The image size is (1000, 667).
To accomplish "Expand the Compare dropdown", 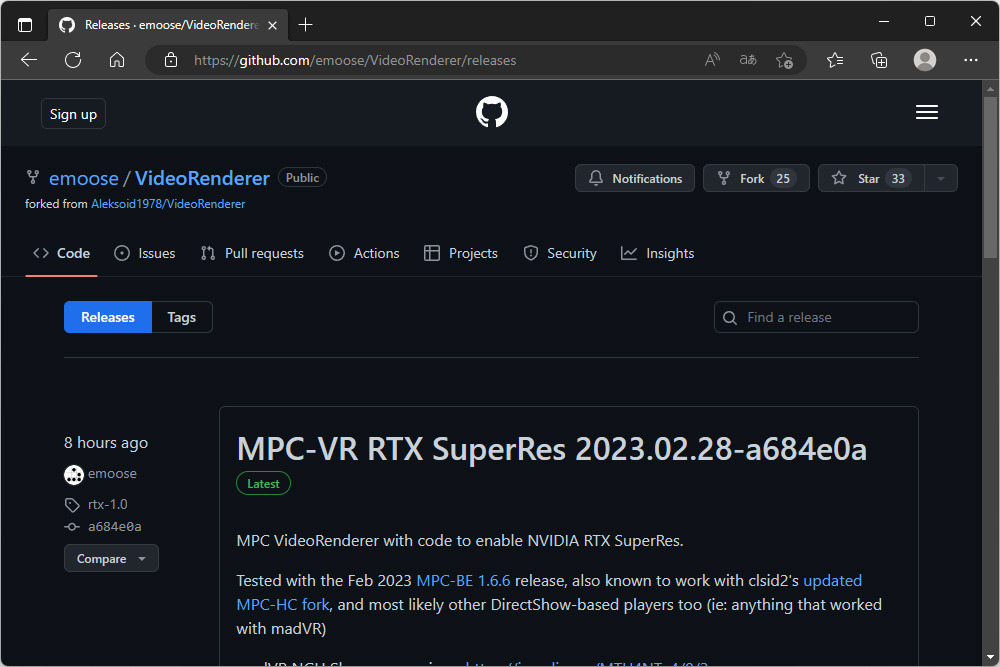I will 111,558.
